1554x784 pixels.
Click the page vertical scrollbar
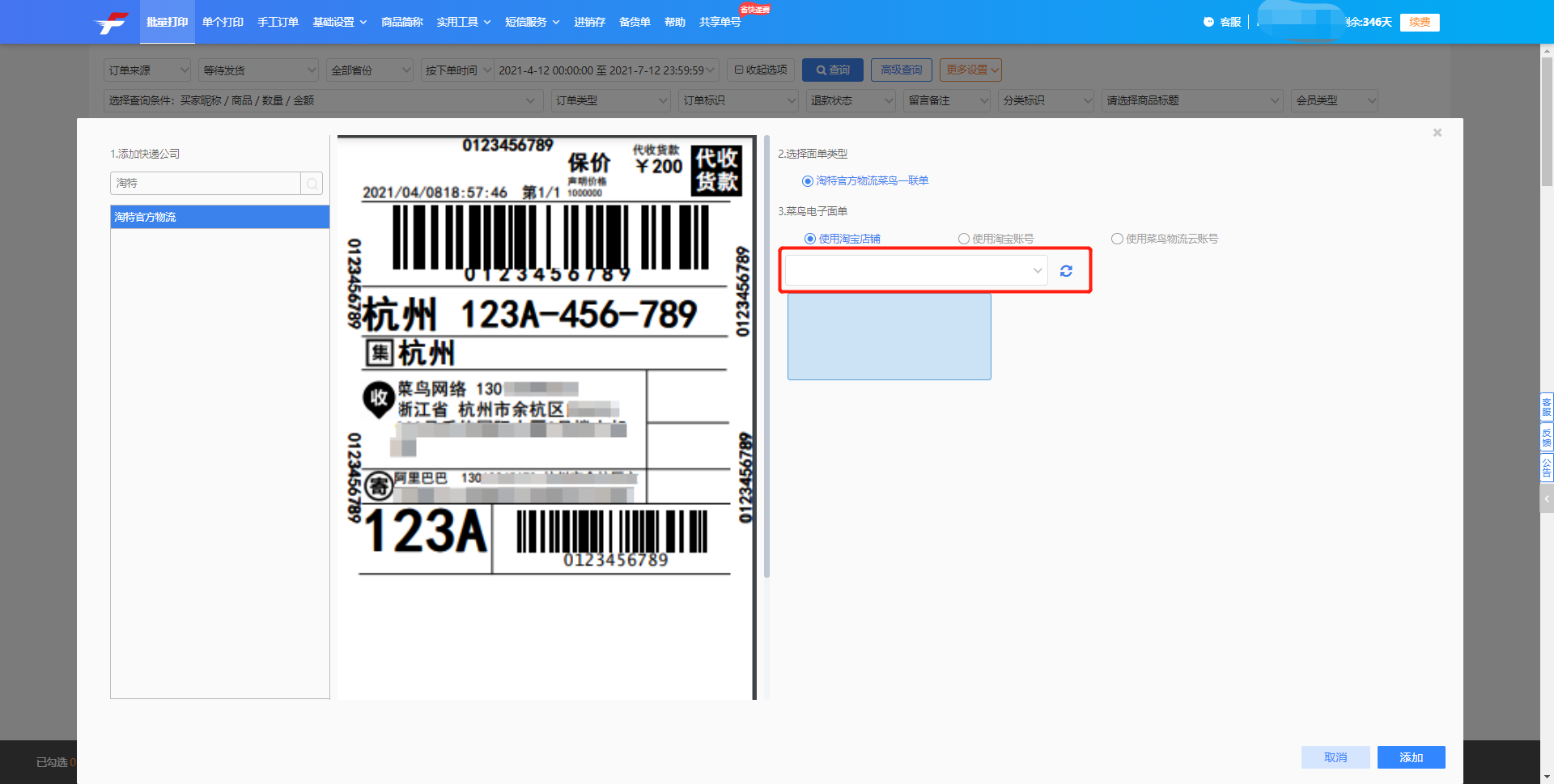(1547, 121)
